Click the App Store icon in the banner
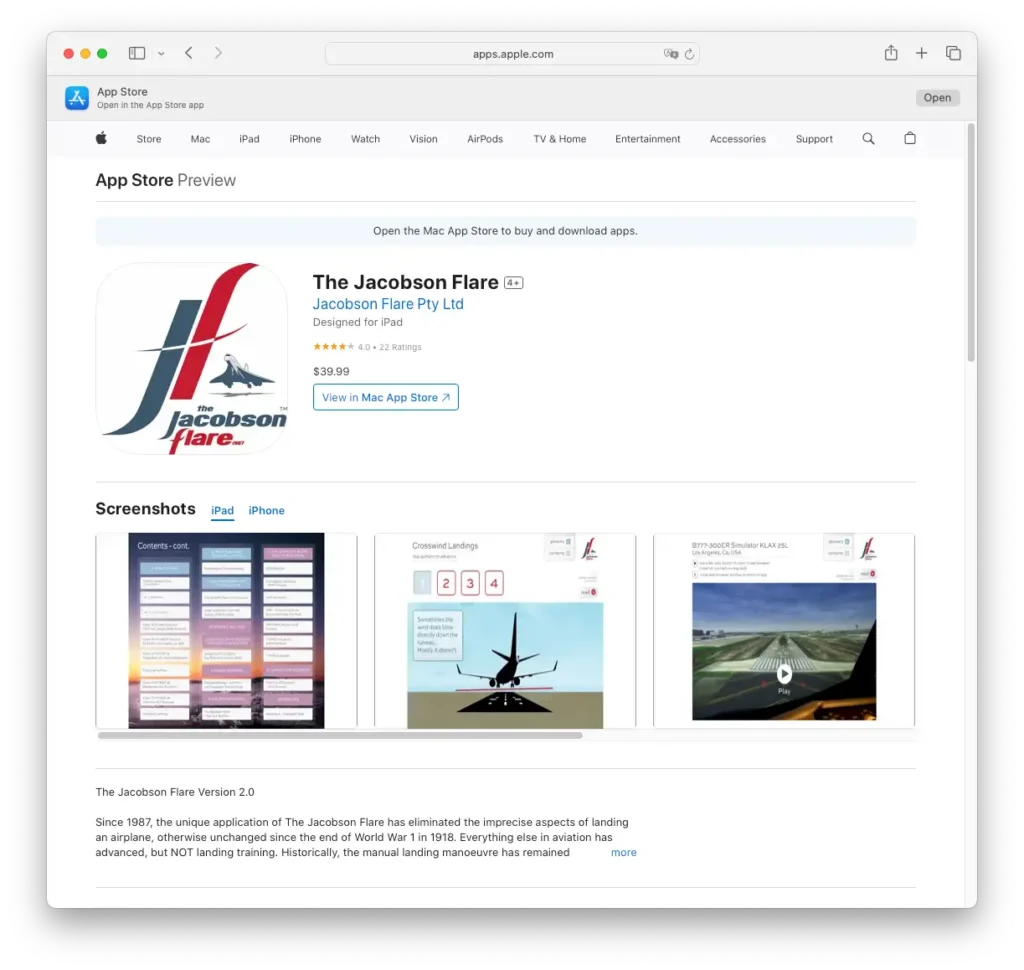Screen dimensions: 1024x970 (77, 98)
